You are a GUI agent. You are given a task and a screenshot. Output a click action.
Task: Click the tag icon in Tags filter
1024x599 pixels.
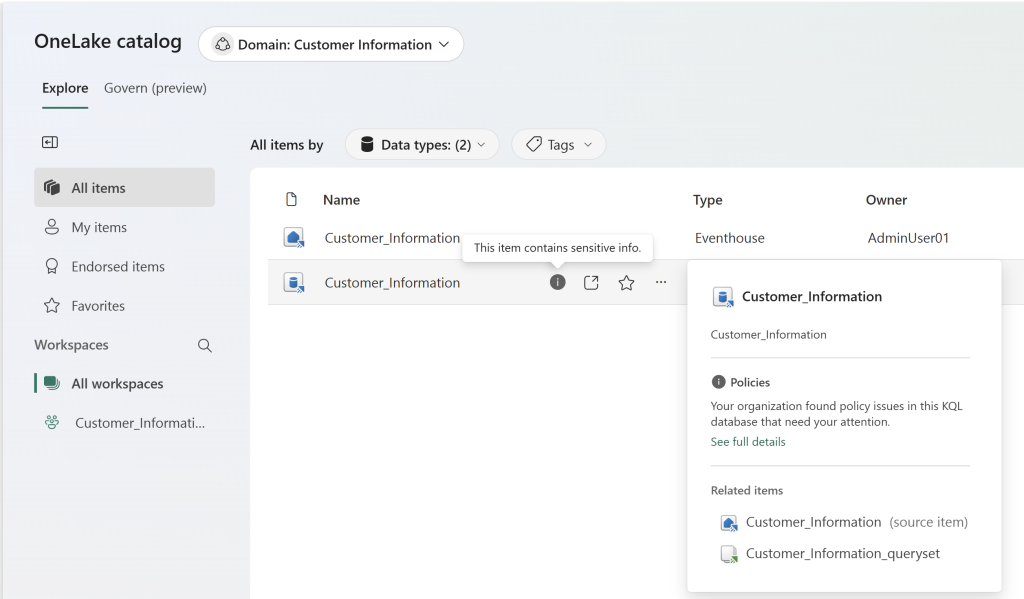point(534,144)
